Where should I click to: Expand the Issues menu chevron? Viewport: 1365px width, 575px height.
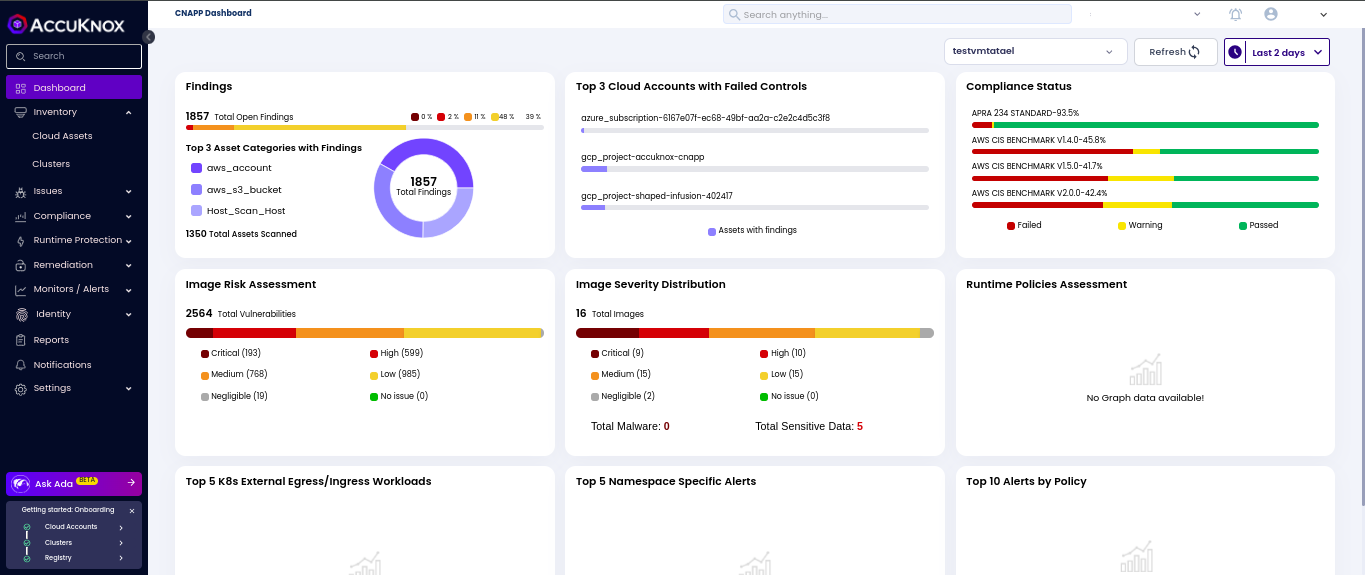(128, 192)
